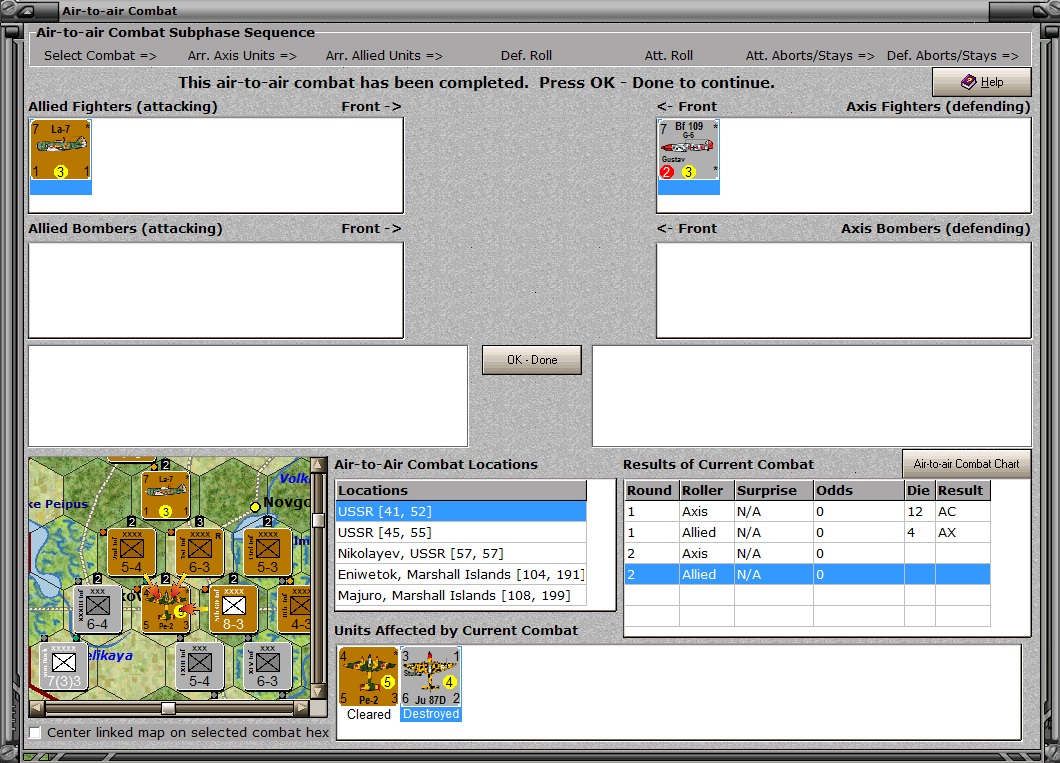
Task: Click the empty Axis Bombers (defending) box
Action: coord(844,290)
